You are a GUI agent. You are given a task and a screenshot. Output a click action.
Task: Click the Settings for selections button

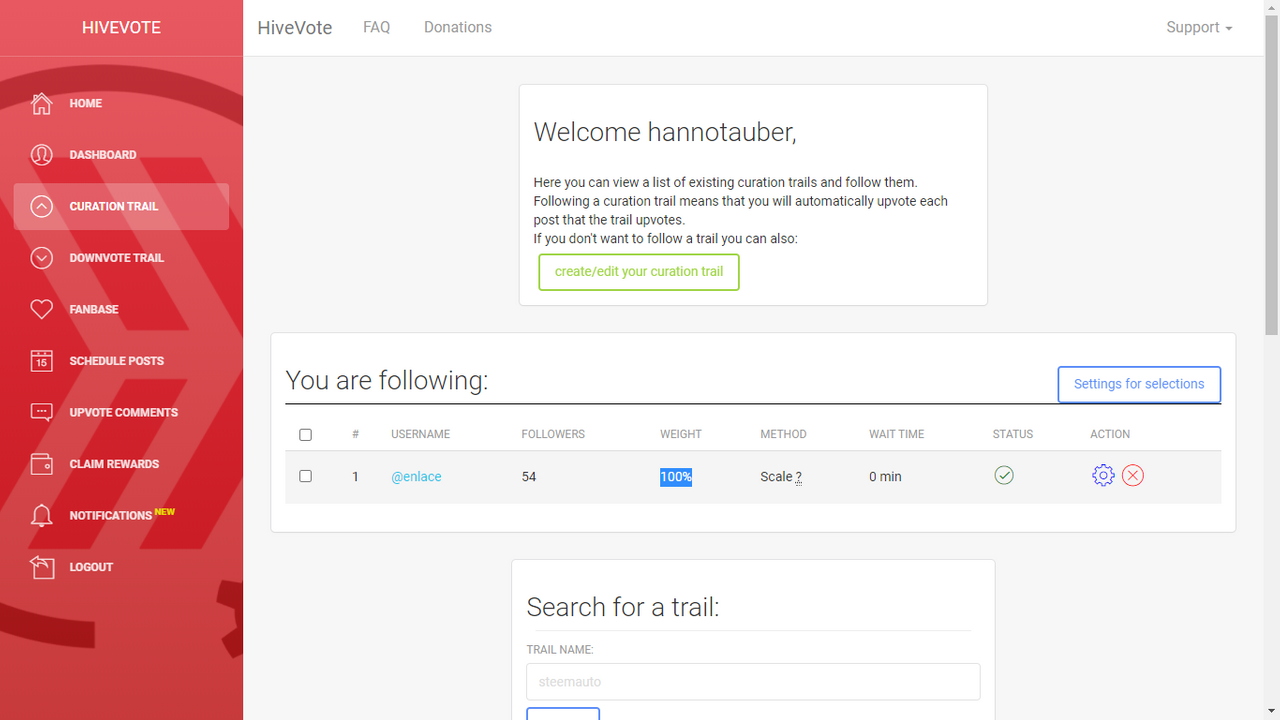click(x=1139, y=384)
